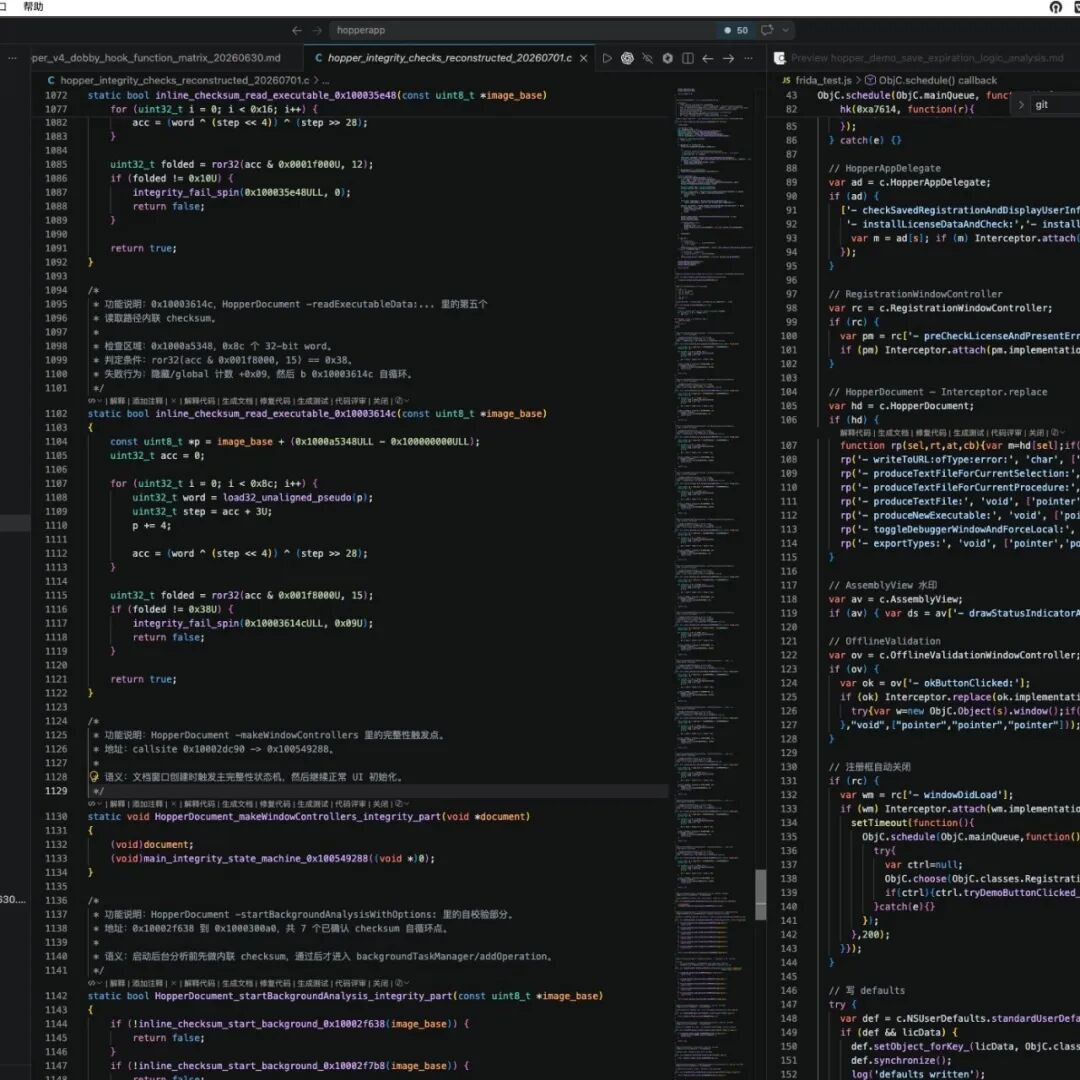
Task: Click 代码评审 above line 1142
Action: point(351,983)
